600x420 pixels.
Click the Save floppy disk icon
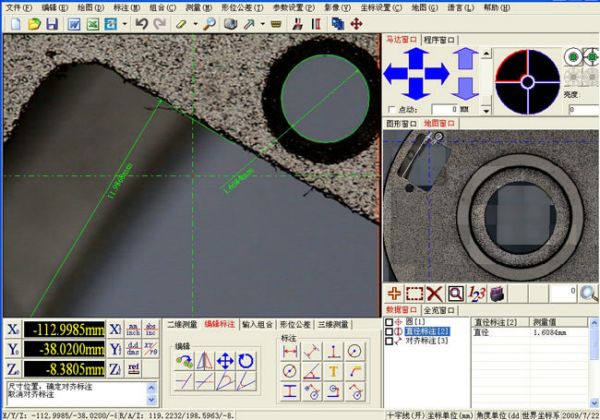click(x=52, y=22)
